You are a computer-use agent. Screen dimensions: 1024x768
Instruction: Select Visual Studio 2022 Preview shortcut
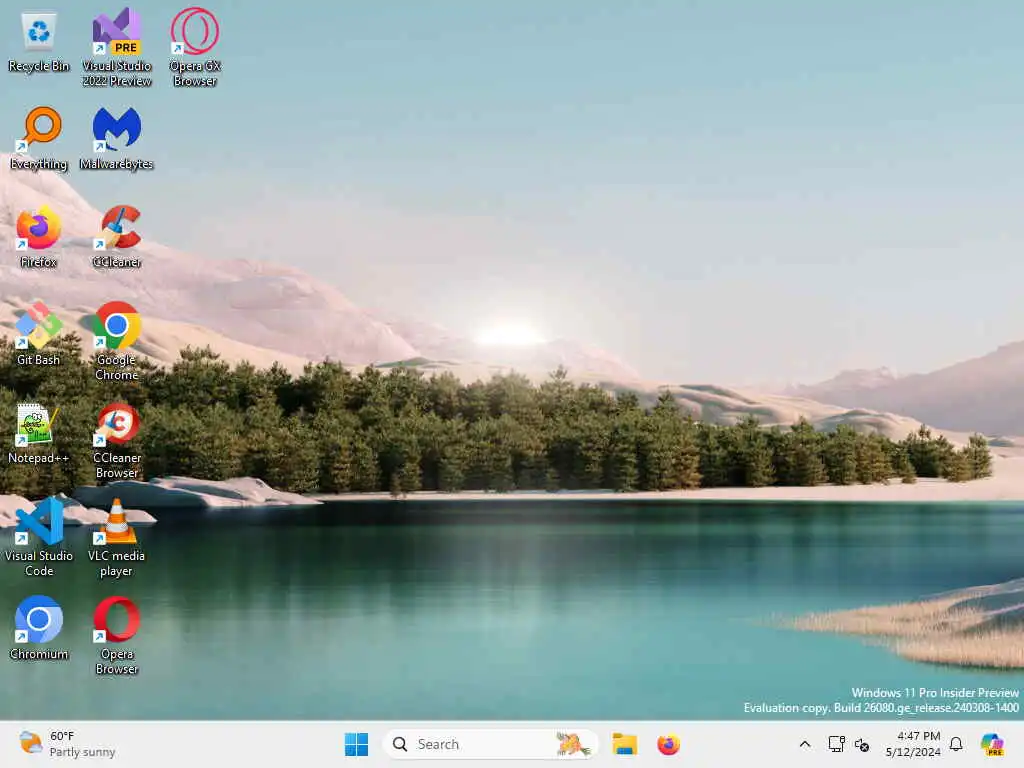(x=117, y=47)
